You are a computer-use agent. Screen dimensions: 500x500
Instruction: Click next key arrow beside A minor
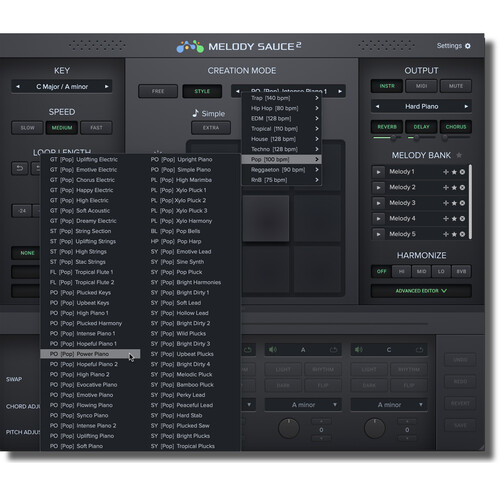point(106,87)
